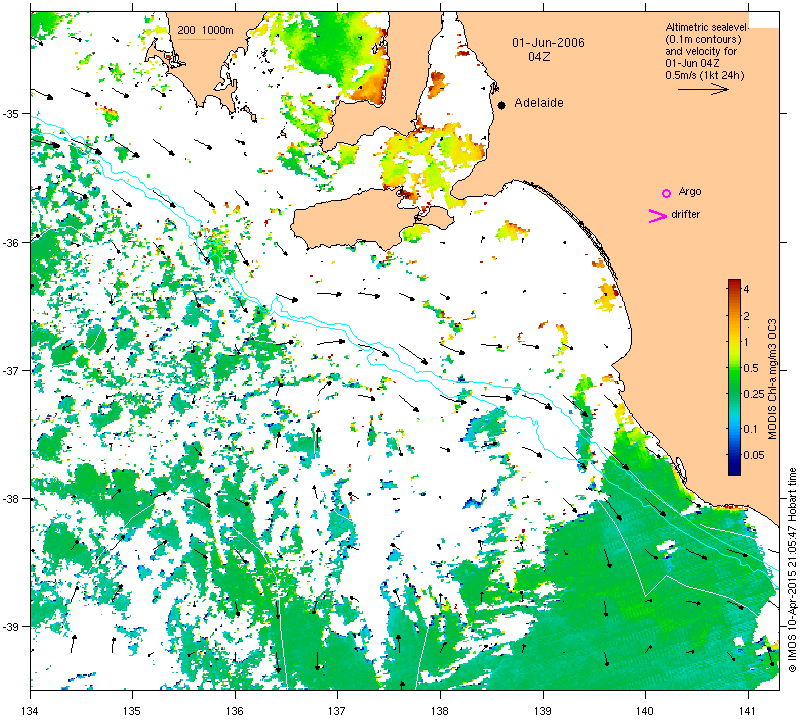Click the cyan depth contour legend line
Screen dimensions: 800x720
[196, 39]
